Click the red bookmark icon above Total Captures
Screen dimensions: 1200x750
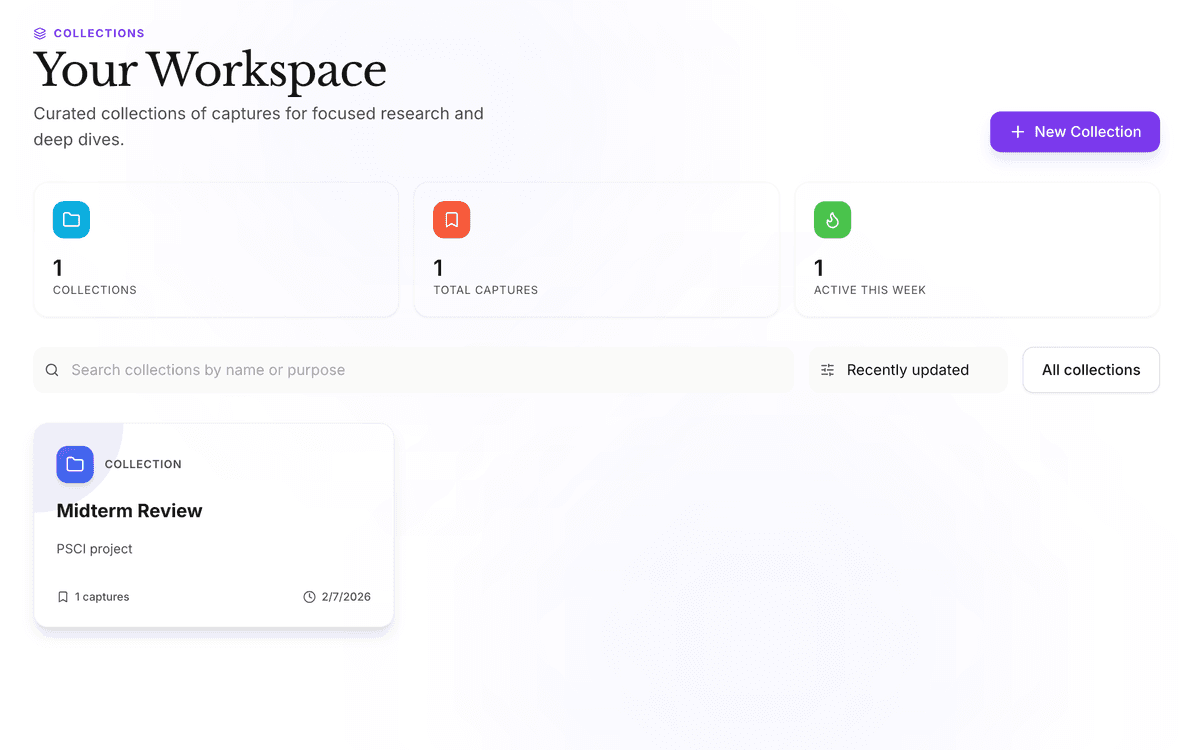coord(451,219)
